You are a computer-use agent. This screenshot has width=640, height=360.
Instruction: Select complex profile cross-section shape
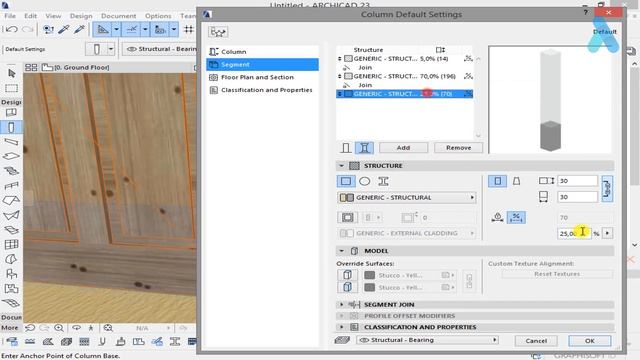(383, 181)
